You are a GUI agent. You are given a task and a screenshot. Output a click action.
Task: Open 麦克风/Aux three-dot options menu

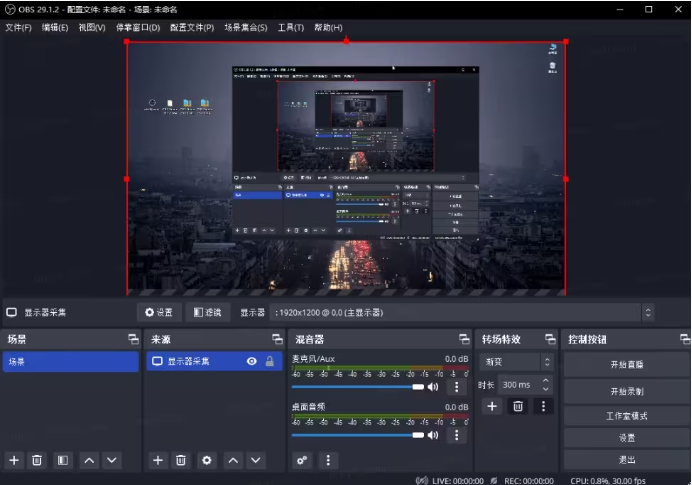pos(456,387)
